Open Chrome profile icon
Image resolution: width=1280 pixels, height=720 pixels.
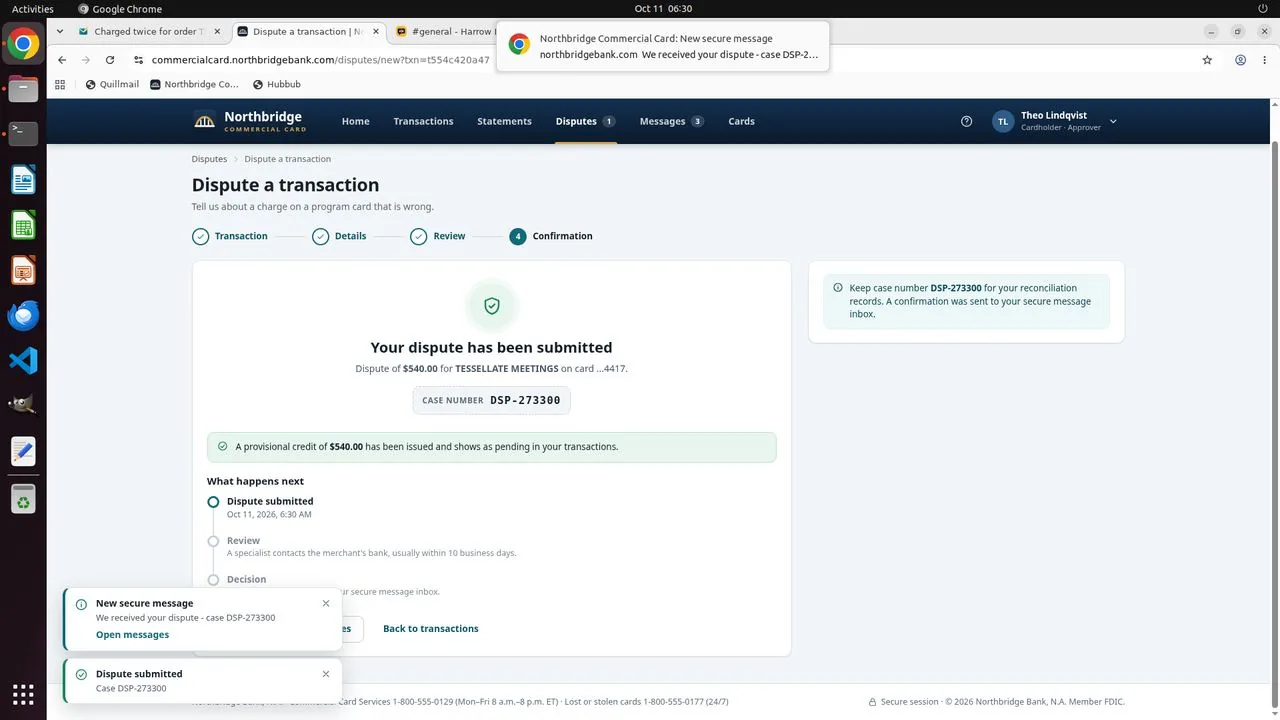click(x=1240, y=60)
